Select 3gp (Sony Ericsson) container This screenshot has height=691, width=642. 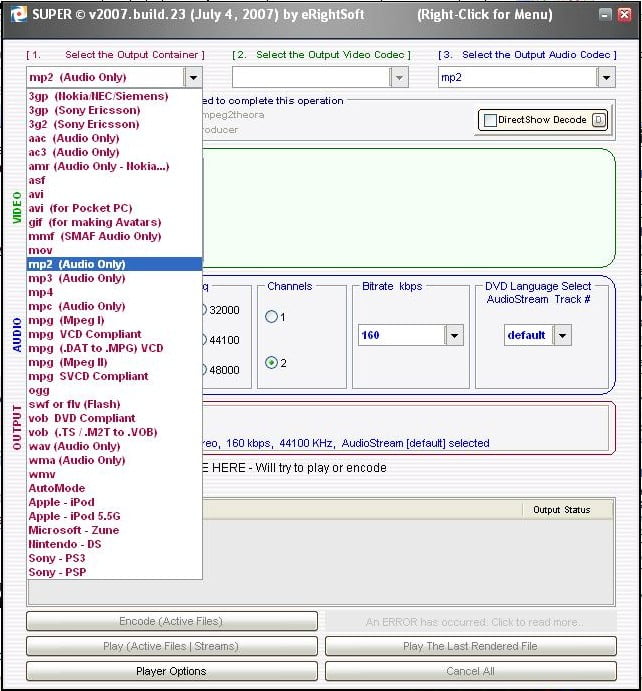click(x=115, y=110)
